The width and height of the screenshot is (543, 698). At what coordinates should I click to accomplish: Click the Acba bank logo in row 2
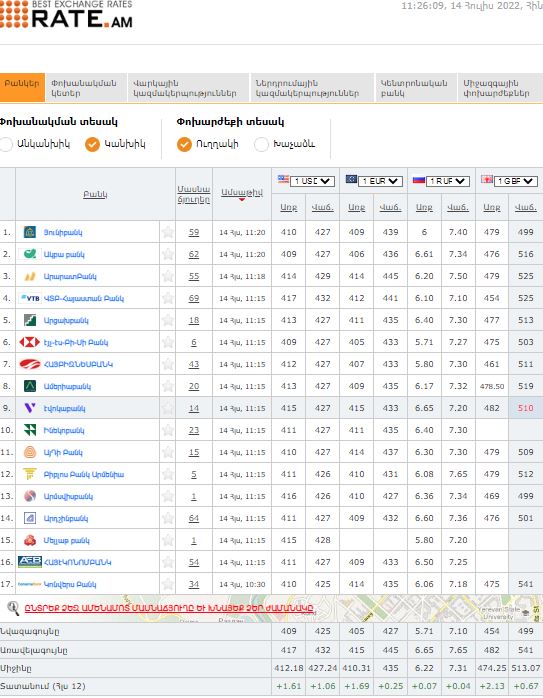pos(30,254)
